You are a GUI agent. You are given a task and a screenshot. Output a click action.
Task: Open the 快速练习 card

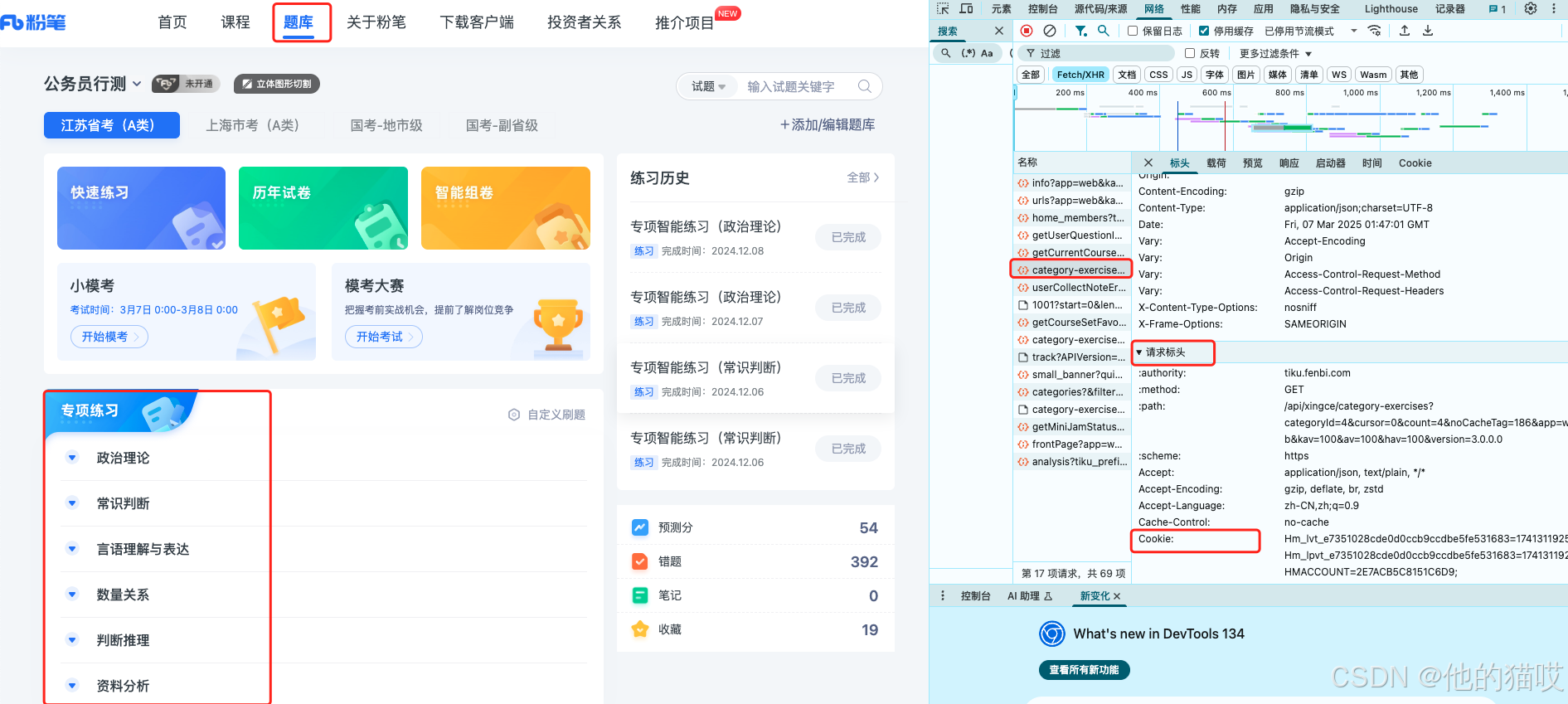tap(141, 208)
